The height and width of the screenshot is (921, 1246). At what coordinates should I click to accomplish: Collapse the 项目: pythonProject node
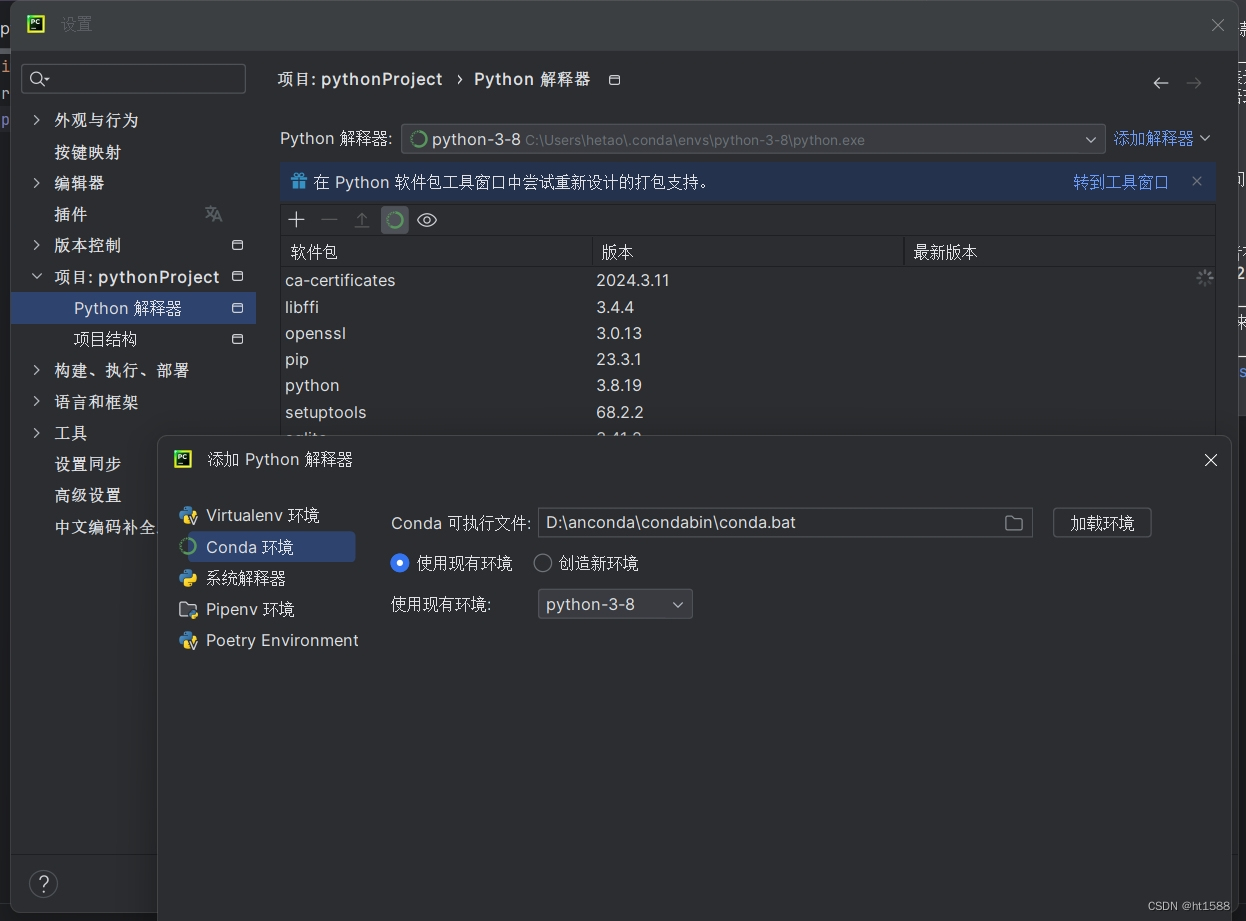[37, 276]
